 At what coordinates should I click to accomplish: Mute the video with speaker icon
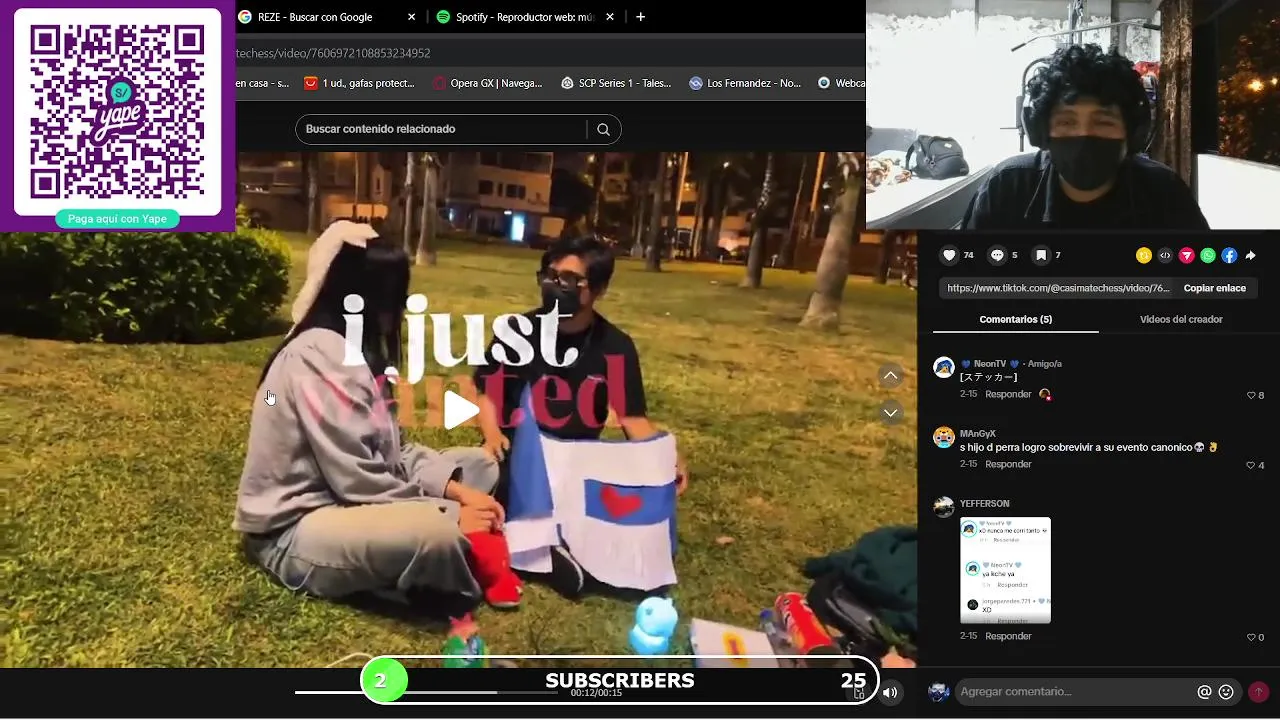point(890,692)
